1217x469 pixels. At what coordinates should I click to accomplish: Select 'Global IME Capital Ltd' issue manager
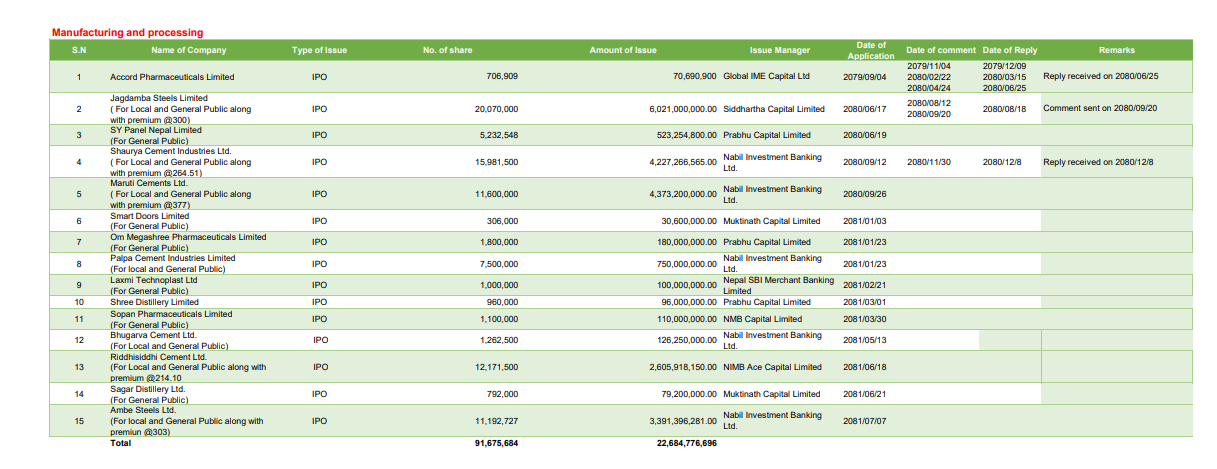pyautogui.click(x=767, y=76)
